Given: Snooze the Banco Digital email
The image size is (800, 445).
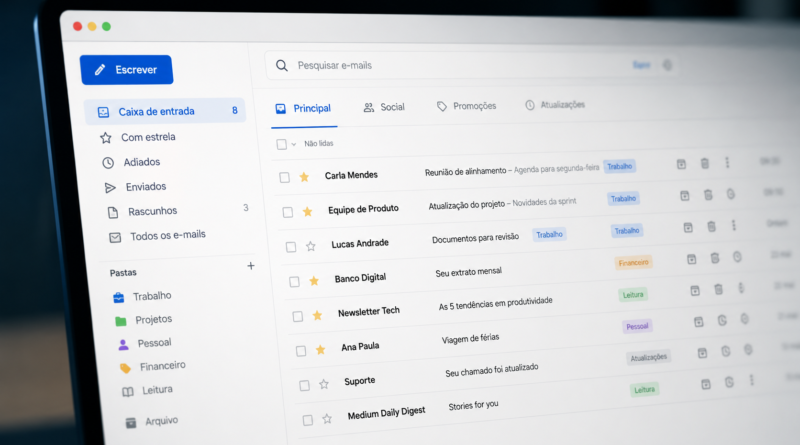Looking at the screenshot, I should 737,257.
